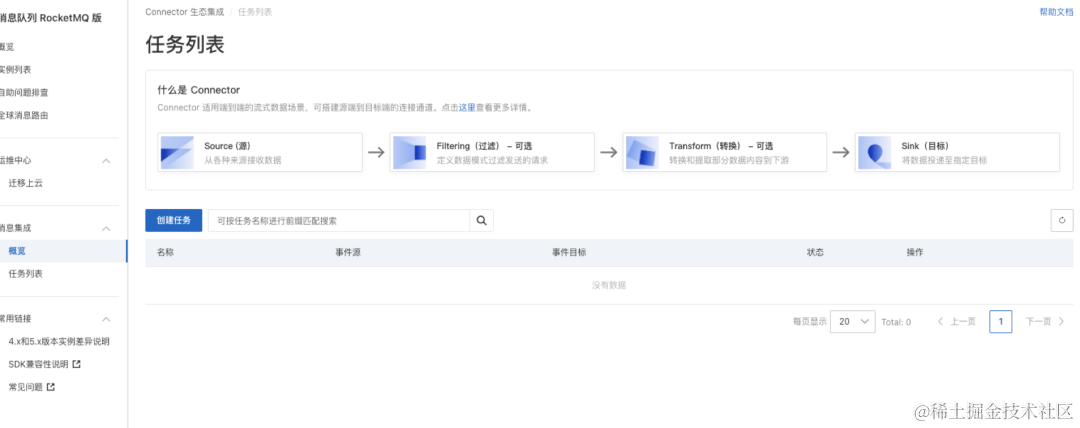Click the 事件源 column header
This screenshot has width=1080, height=428.
pos(348,253)
